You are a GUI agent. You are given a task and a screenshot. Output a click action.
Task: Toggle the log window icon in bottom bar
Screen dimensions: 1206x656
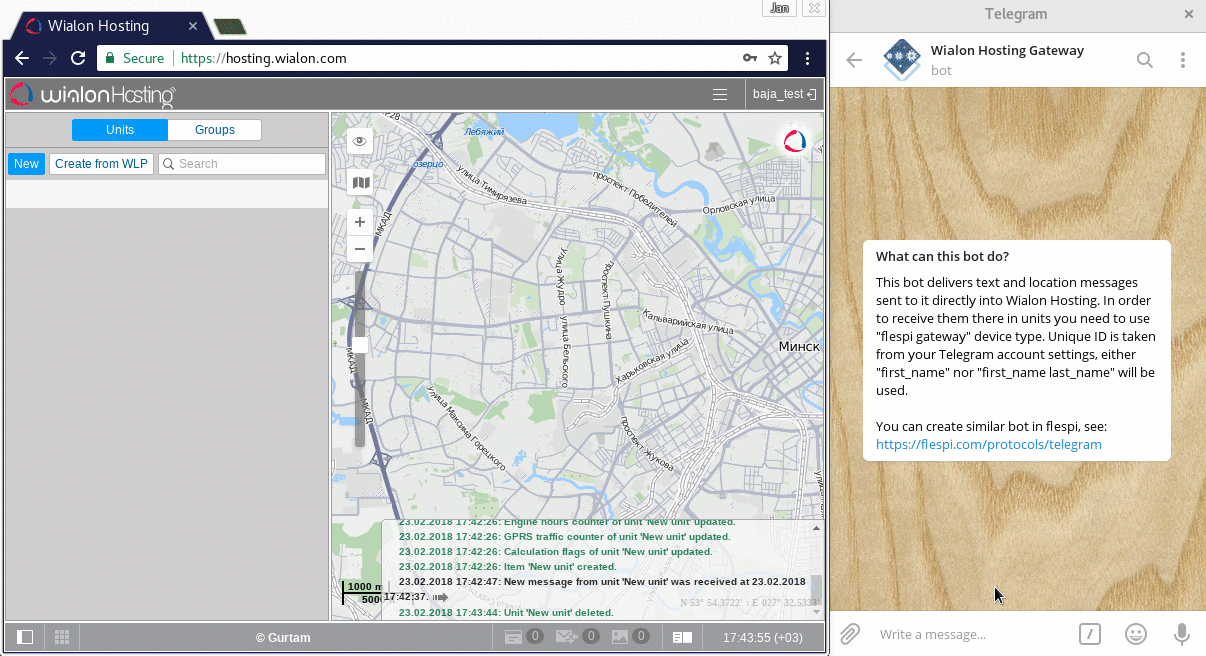click(682, 637)
